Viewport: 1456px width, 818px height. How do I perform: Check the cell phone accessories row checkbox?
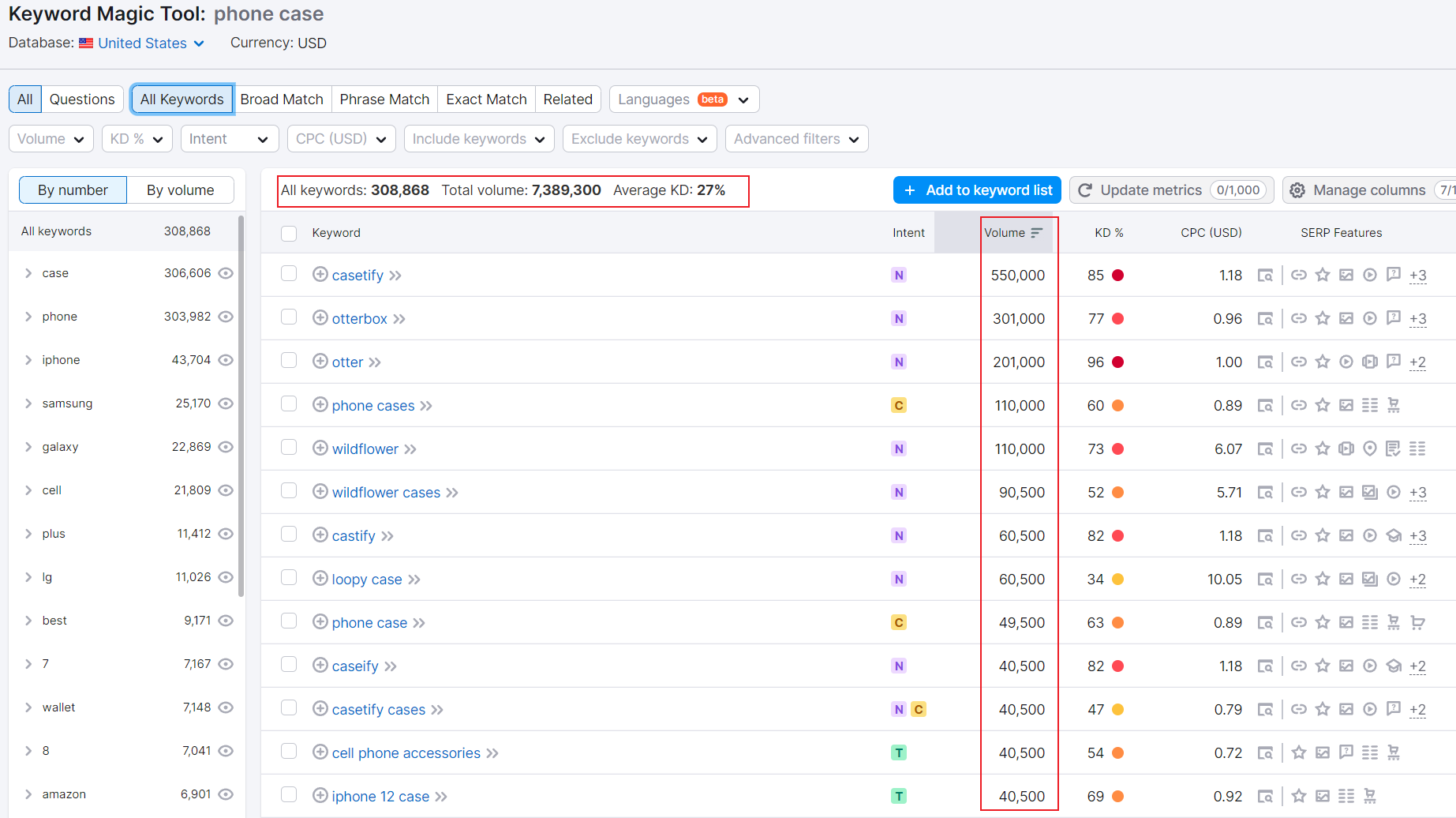click(x=289, y=751)
